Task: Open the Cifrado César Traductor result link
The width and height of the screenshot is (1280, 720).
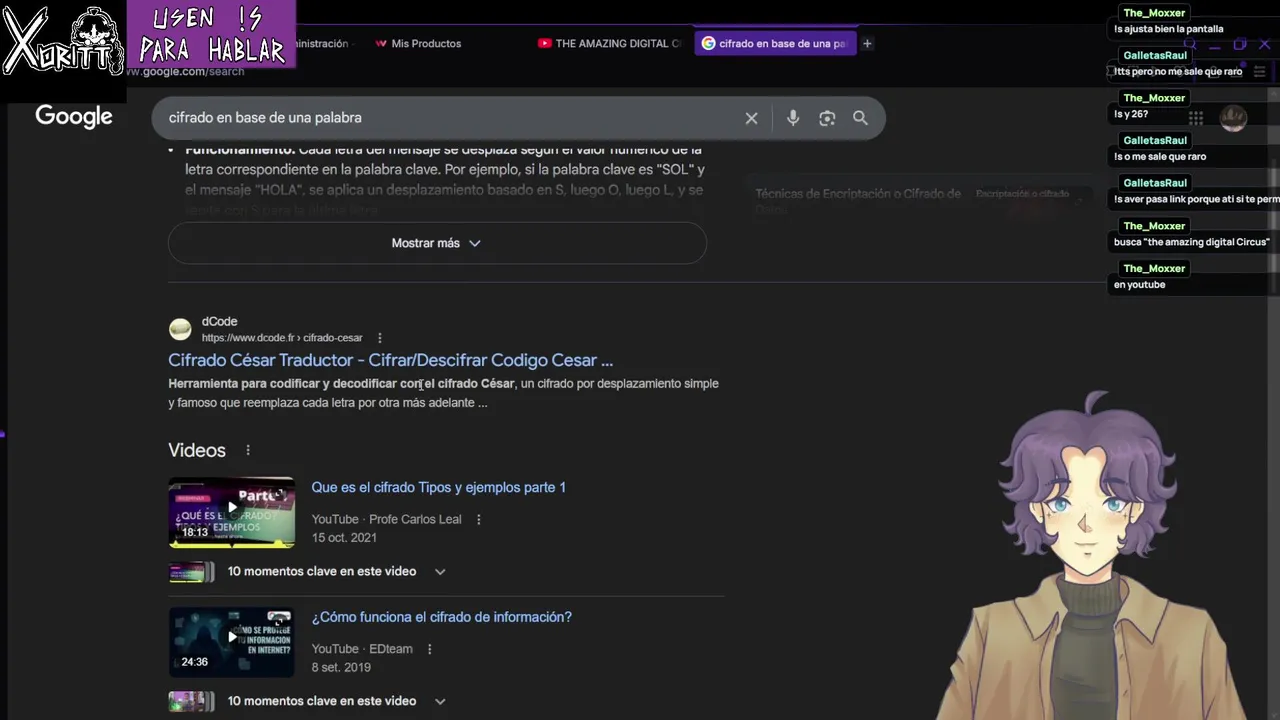Action: (x=390, y=360)
